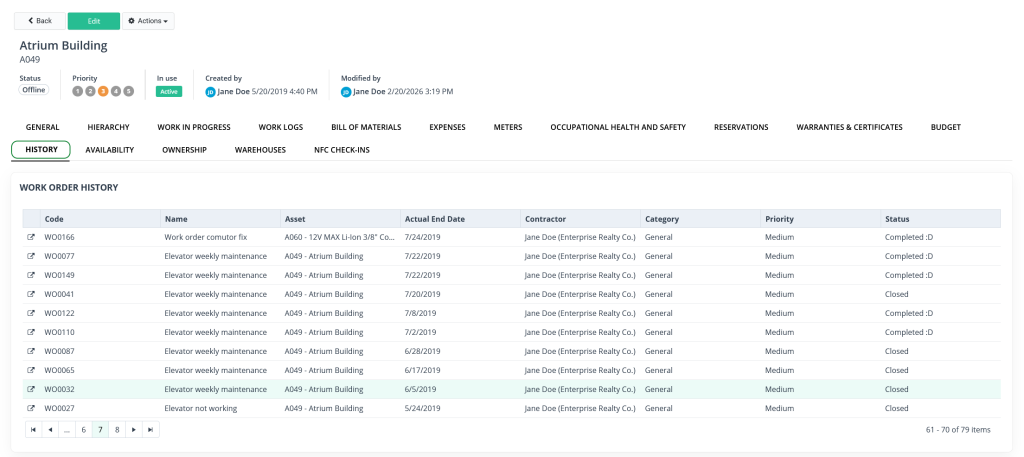Set priority to level 1
The image size is (1024, 457).
pyautogui.click(x=78, y=91)
